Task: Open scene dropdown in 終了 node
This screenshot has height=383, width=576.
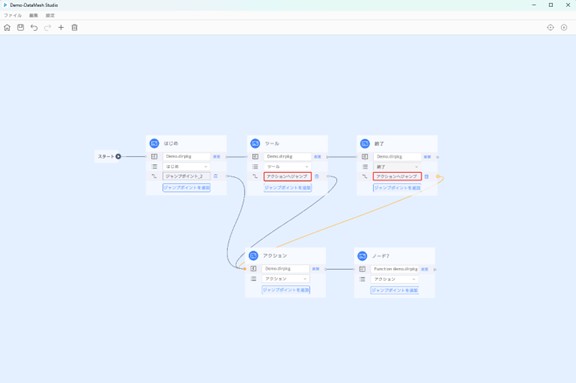Action: [x=397, y=167]
